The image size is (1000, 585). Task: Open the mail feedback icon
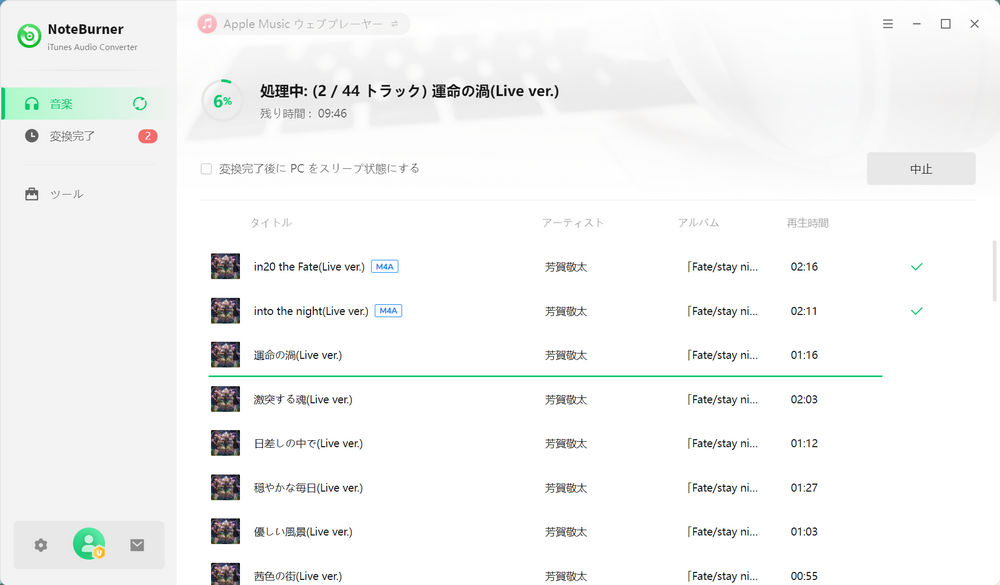click(137, 545)
